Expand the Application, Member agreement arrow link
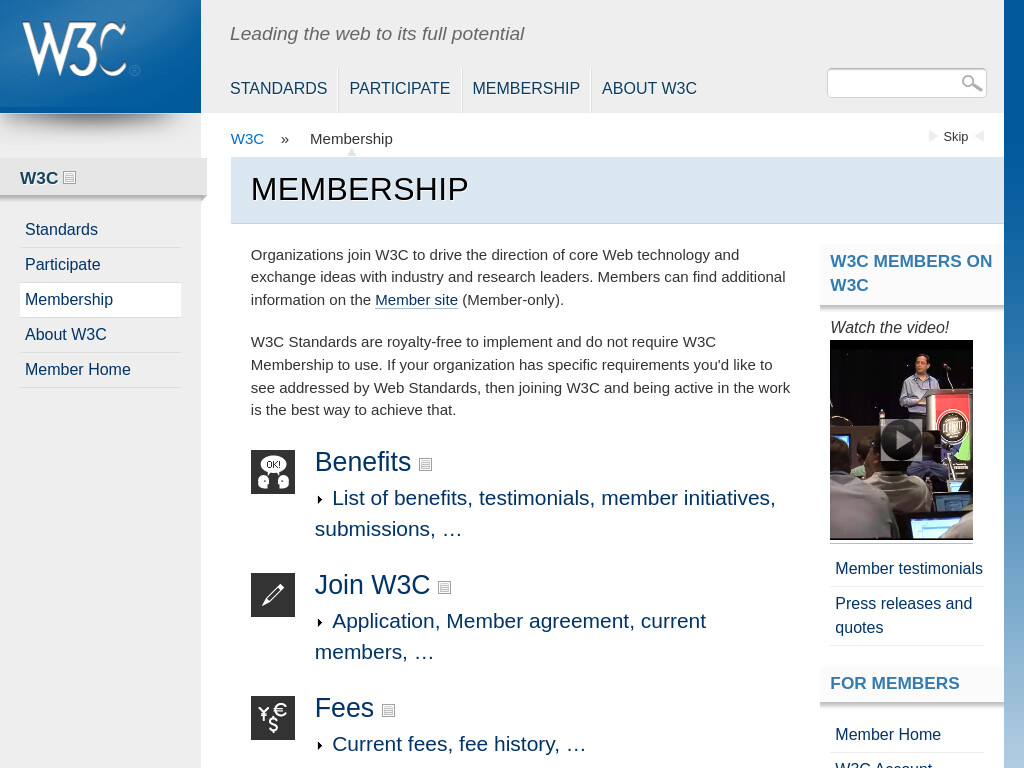Image resolution: width=1024 pixels, height=768 pixels. click(x=320, y=622)
